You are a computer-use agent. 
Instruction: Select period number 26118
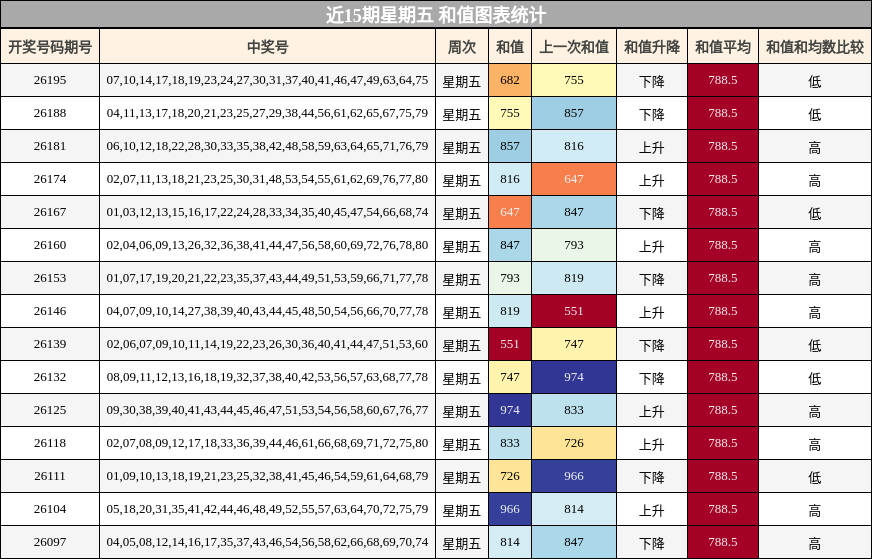pyautogui.click(x=50, y=443)
